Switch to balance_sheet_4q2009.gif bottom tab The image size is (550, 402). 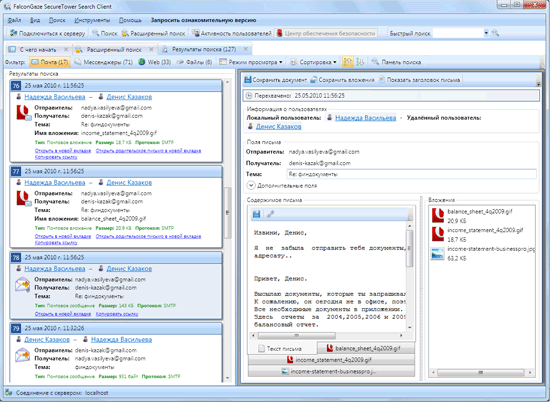pyautogui.click(x=365, y=348)
